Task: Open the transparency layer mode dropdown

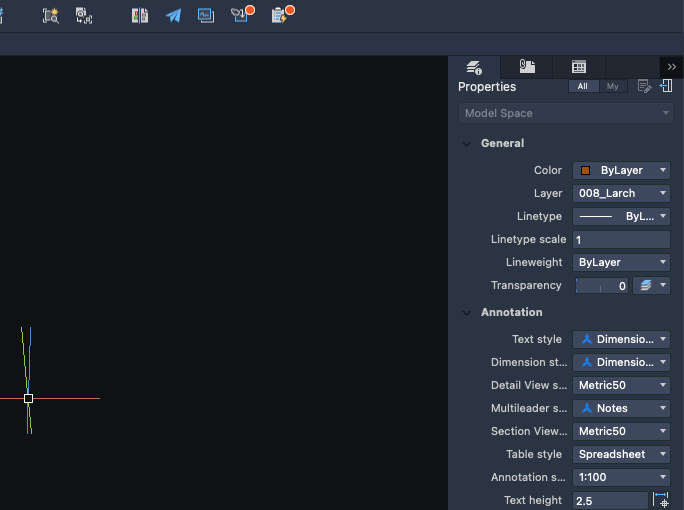Action: pyautogui.click(x=651, y=285)
